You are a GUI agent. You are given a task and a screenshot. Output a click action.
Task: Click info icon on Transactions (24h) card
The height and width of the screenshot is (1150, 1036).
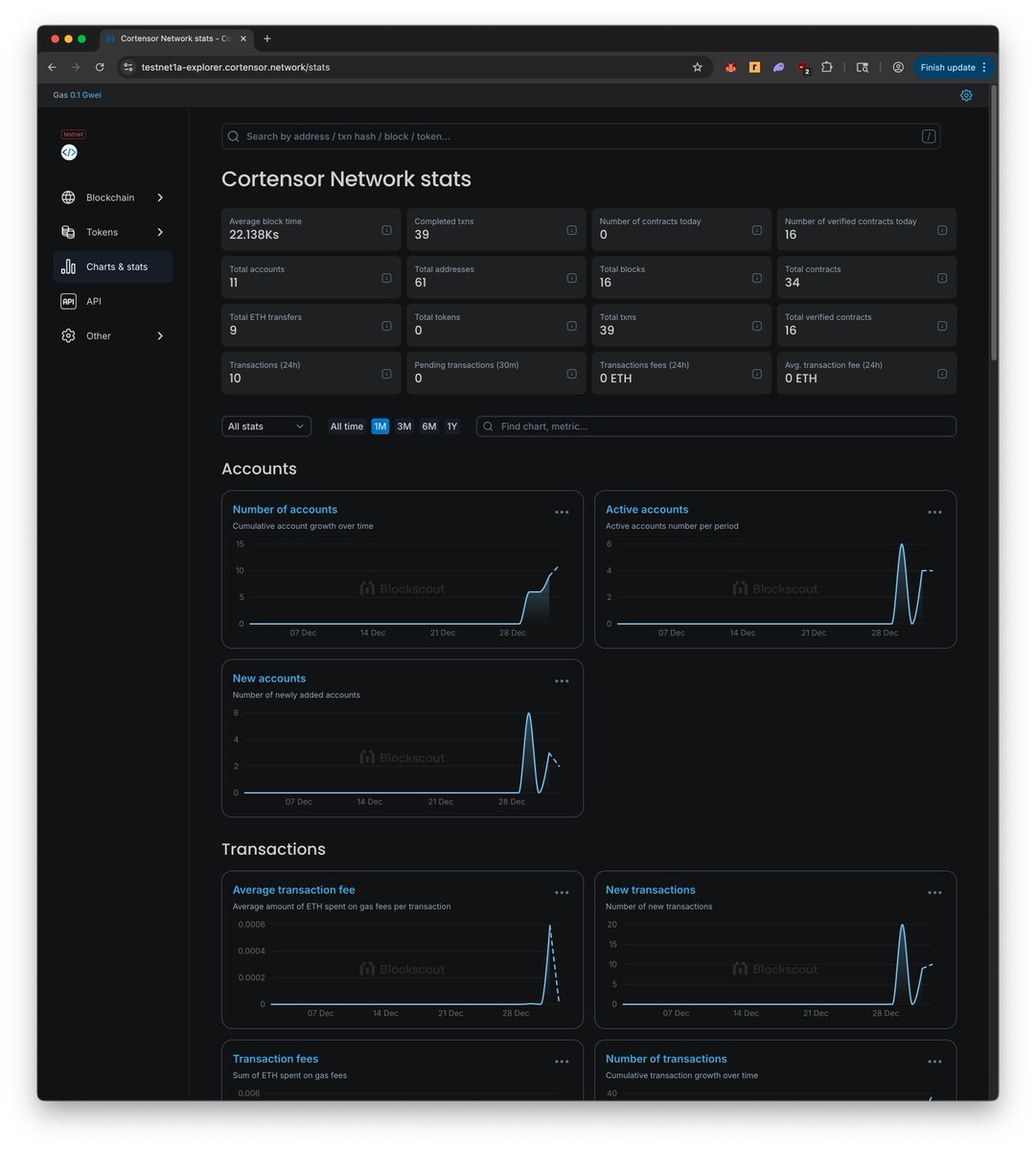[386, 374]
